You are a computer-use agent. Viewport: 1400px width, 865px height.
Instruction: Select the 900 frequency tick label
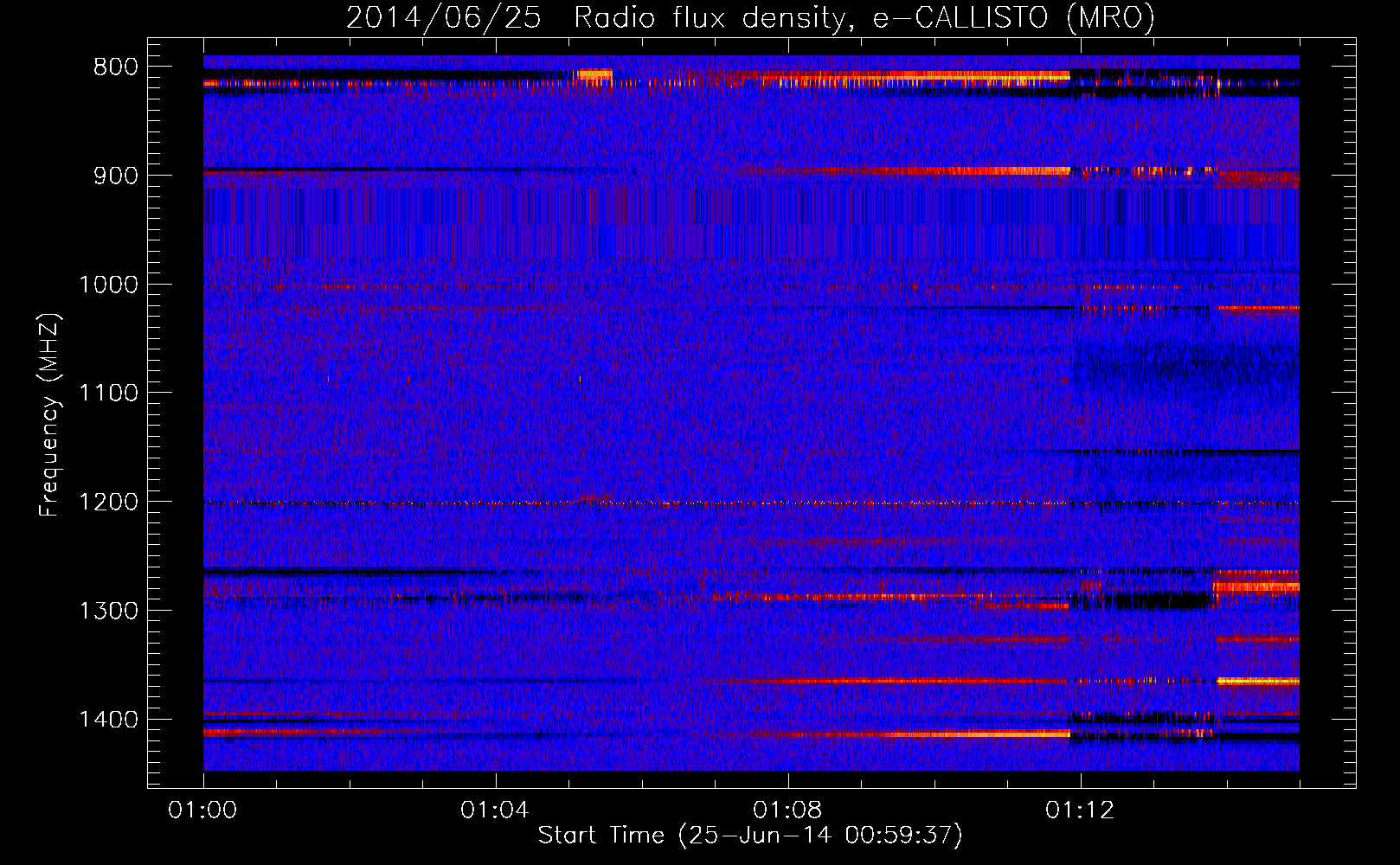click(x=115, y=176)
